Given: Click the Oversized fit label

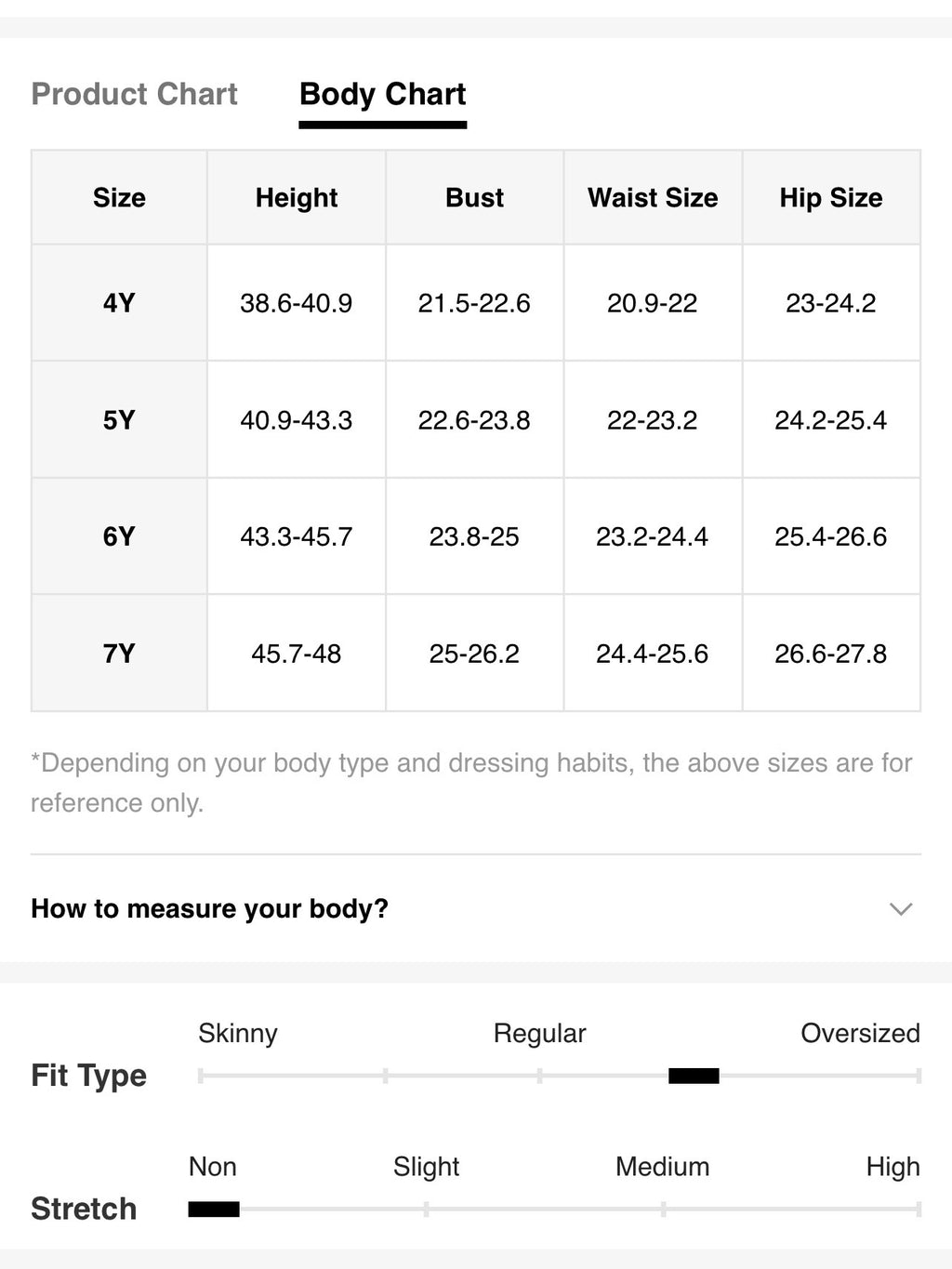Looking at the screenshot, I should 860,1033.
